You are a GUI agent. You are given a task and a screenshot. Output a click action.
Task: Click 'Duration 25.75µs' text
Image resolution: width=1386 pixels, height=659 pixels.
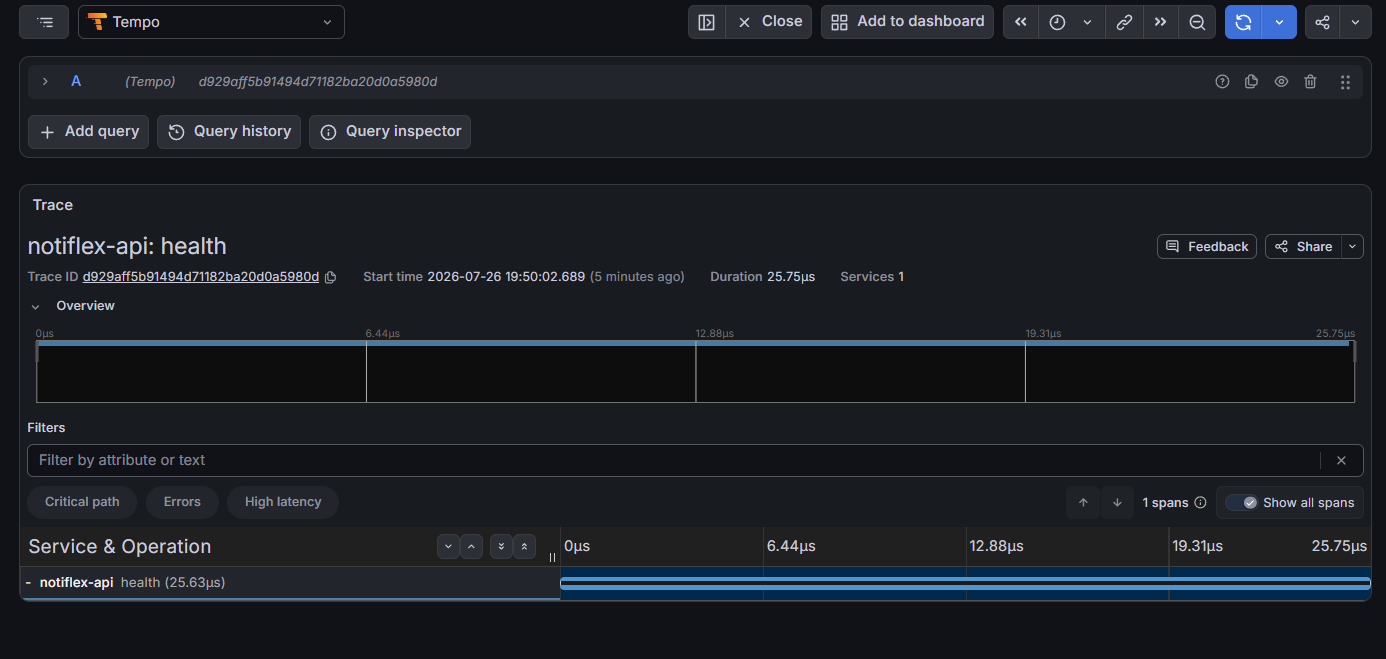[x=762, y=277]
